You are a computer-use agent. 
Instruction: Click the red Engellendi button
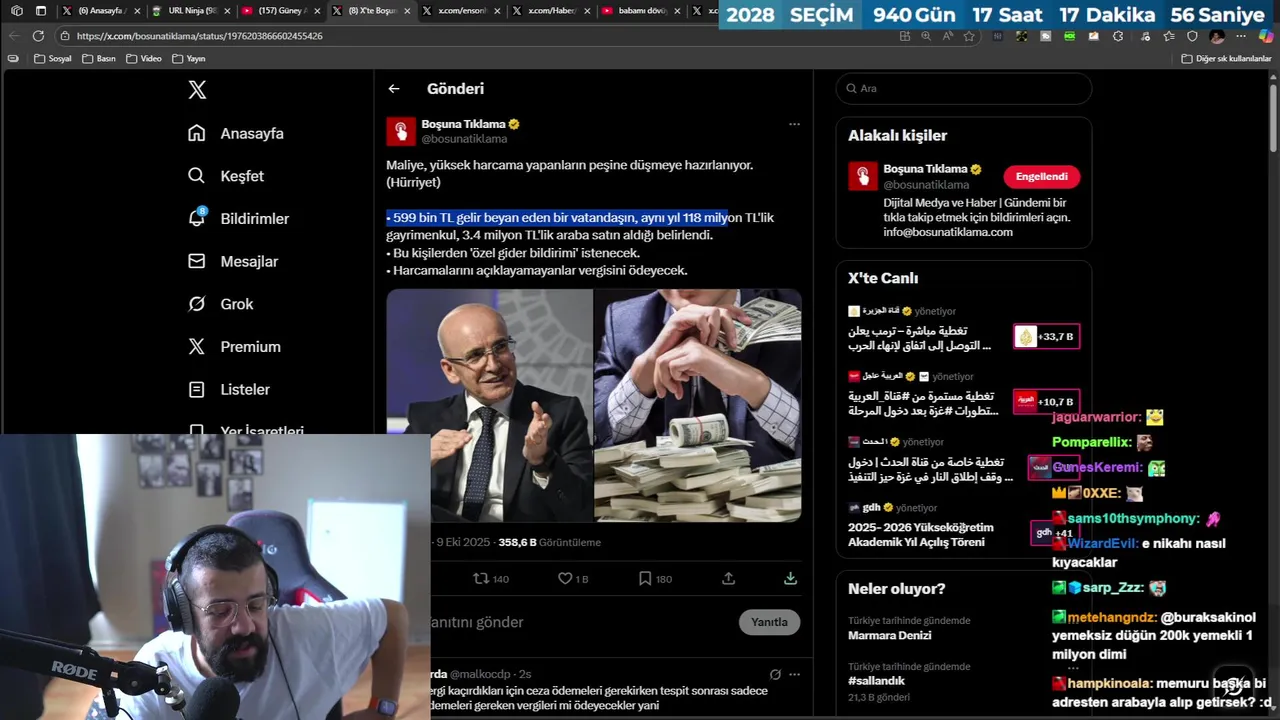click(1041, 177)
